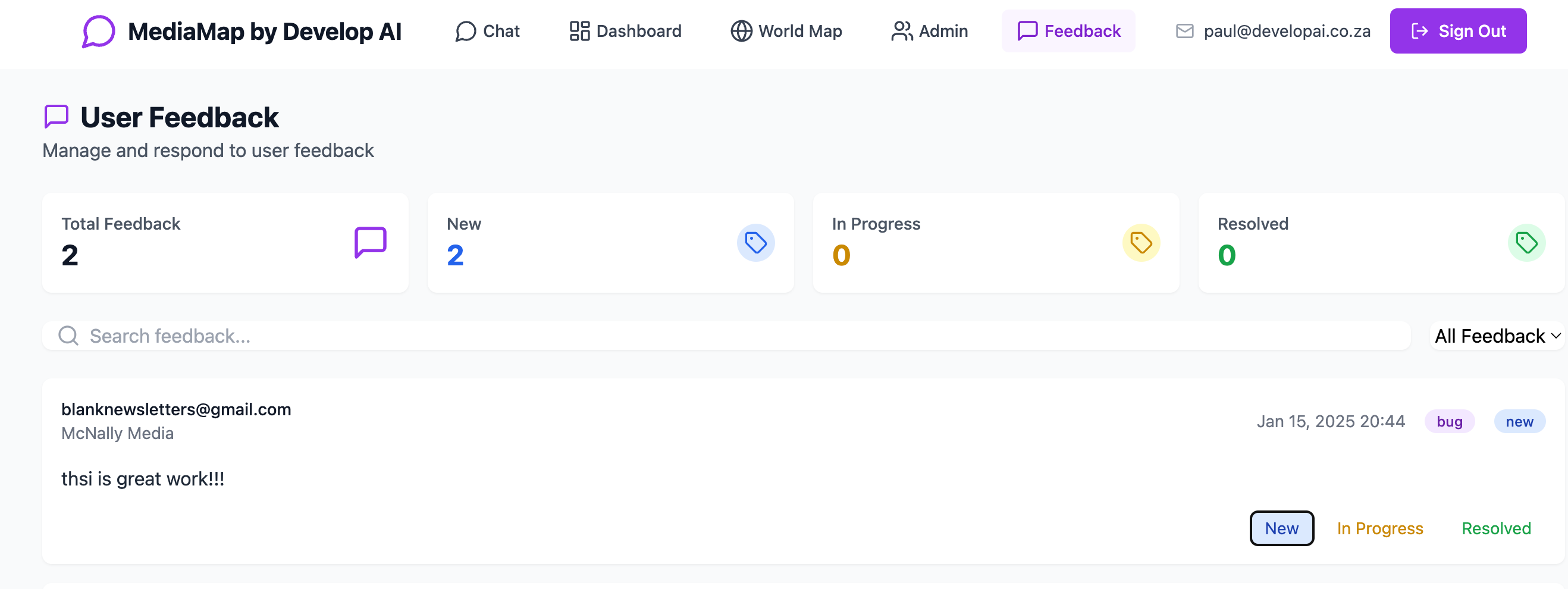Click the Sign Out button

[x=1458, y=31]
